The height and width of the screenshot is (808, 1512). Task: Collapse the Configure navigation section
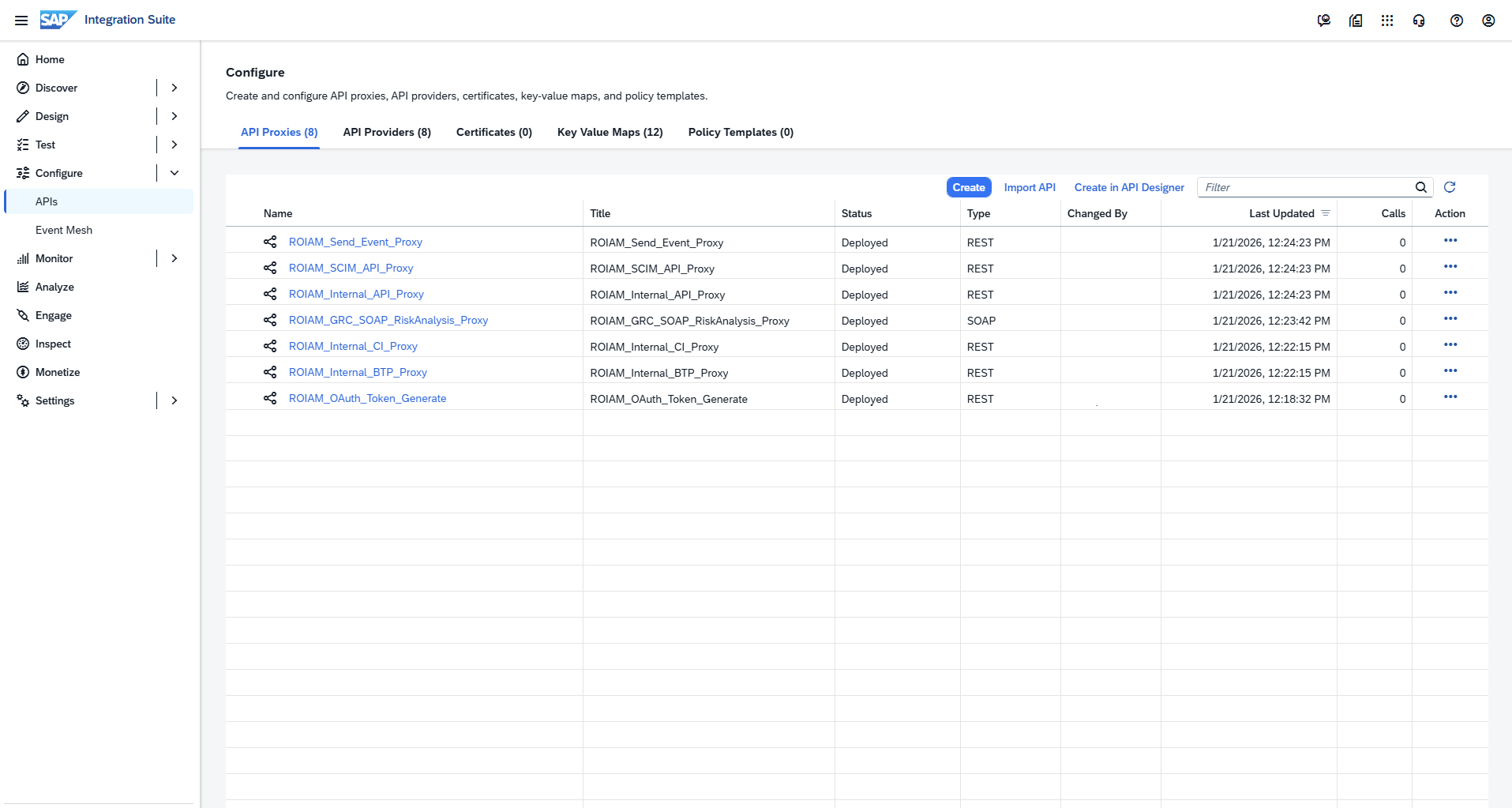click(x=174, y=173)
